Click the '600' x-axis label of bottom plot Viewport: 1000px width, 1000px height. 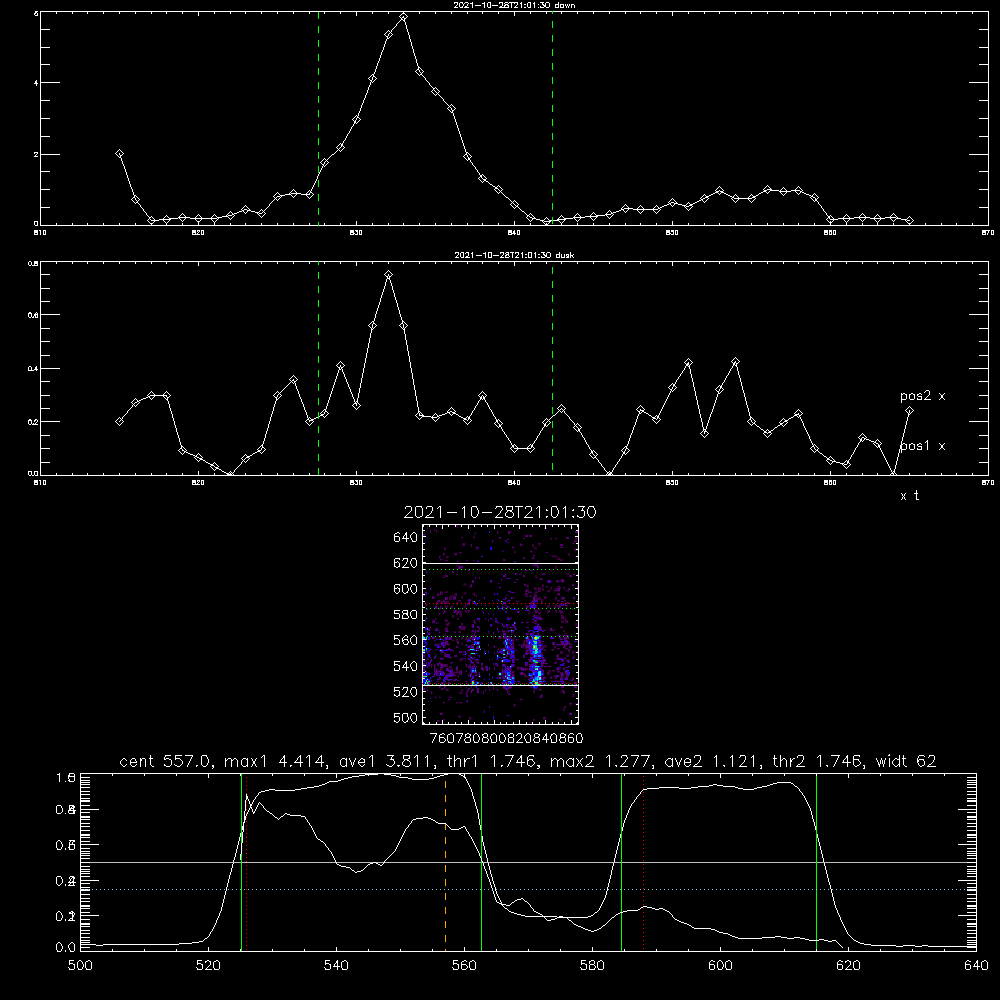tap(721, 966)
